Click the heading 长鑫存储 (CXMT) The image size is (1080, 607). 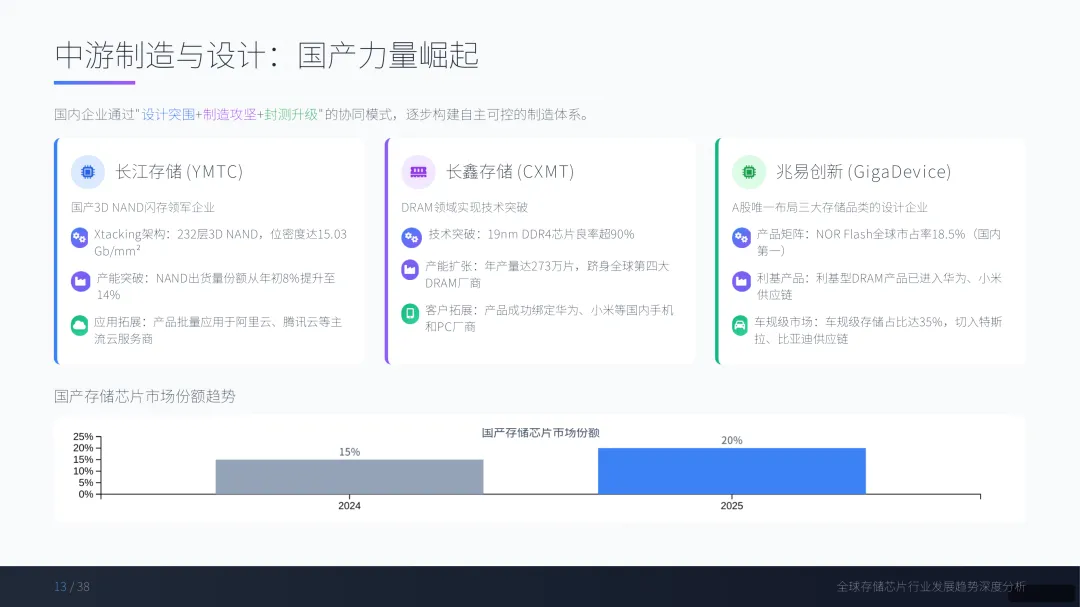pyautogui.click(x=510, y=172)
